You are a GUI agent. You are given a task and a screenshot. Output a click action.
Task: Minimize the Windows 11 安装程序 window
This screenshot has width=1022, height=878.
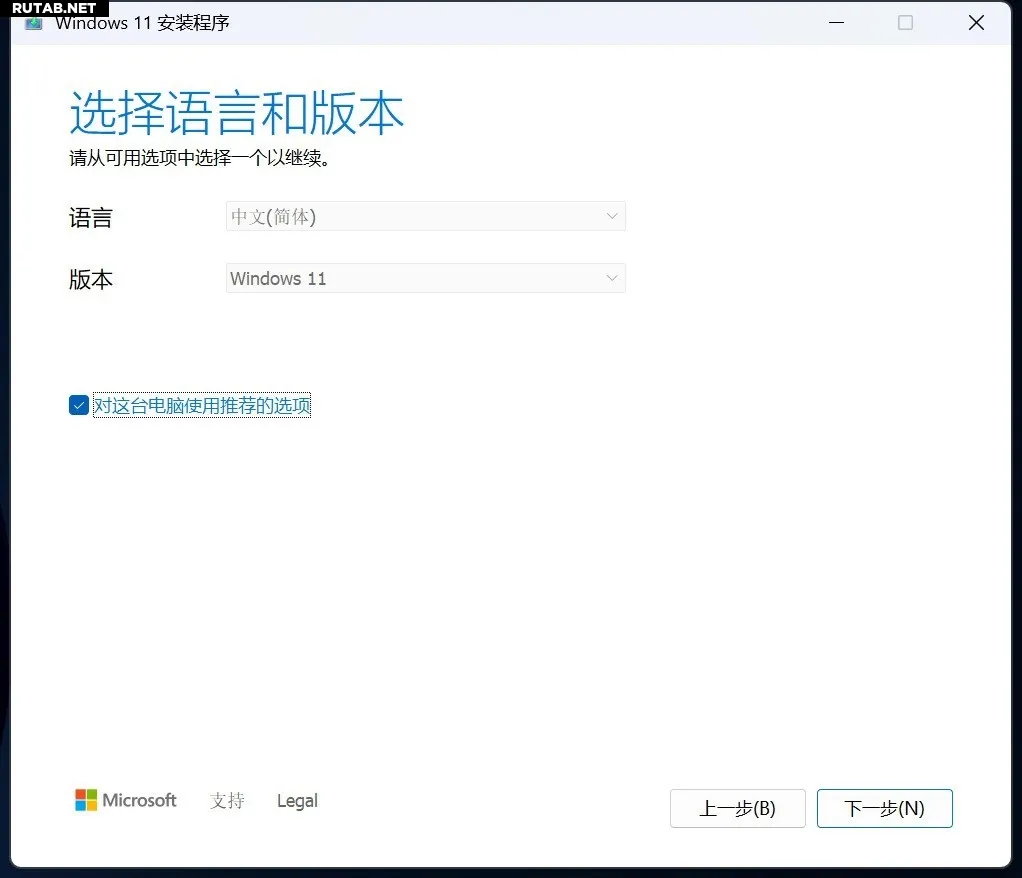pos(833,22)
